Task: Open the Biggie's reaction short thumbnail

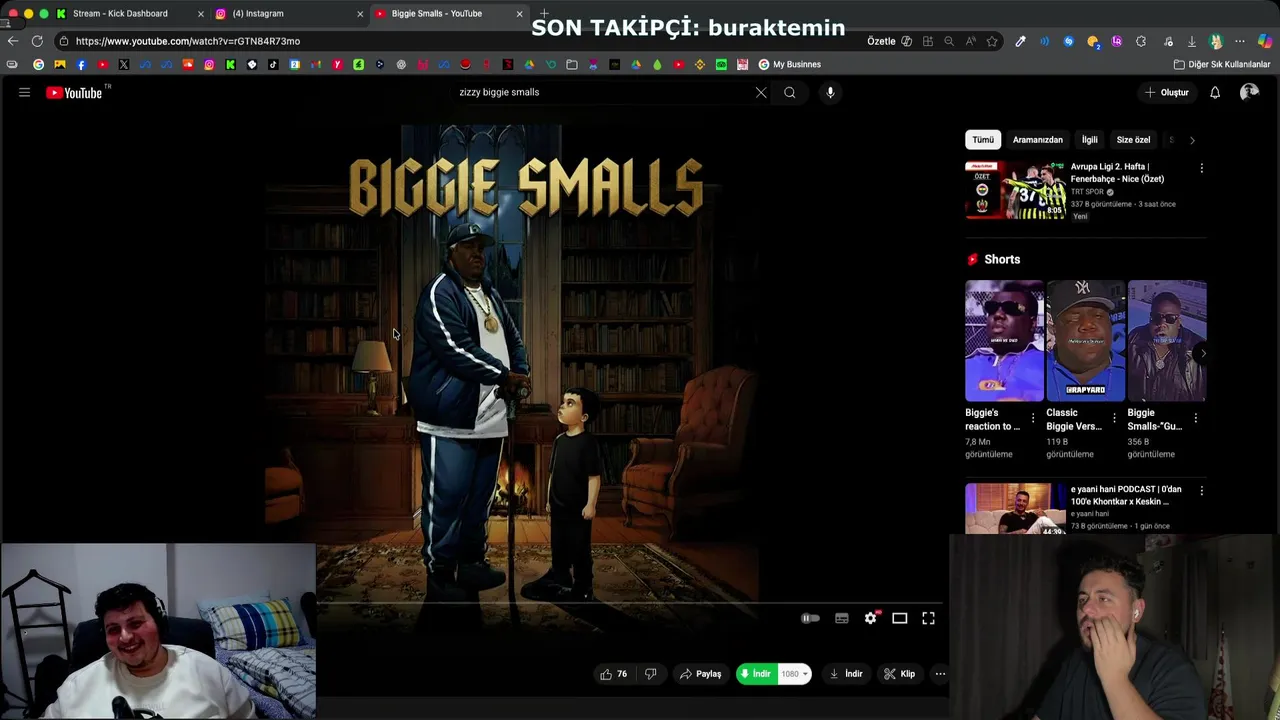Action: click(1004, 340)
